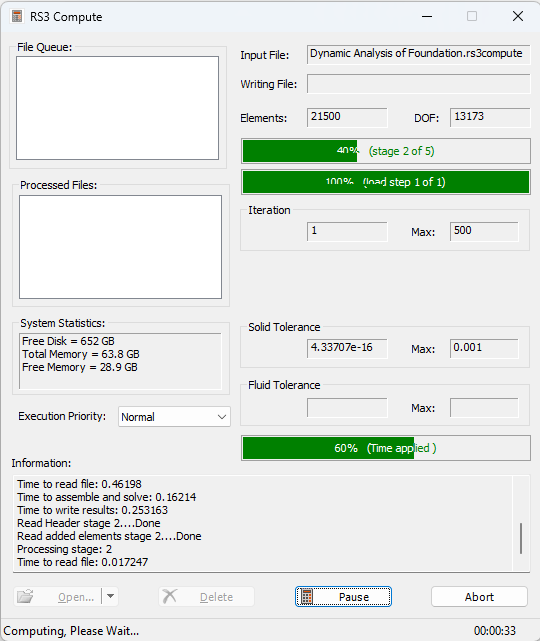Click the RS3 Compute calculator title icon
This screenshot has width=540, height=641.
coord(17,16)
